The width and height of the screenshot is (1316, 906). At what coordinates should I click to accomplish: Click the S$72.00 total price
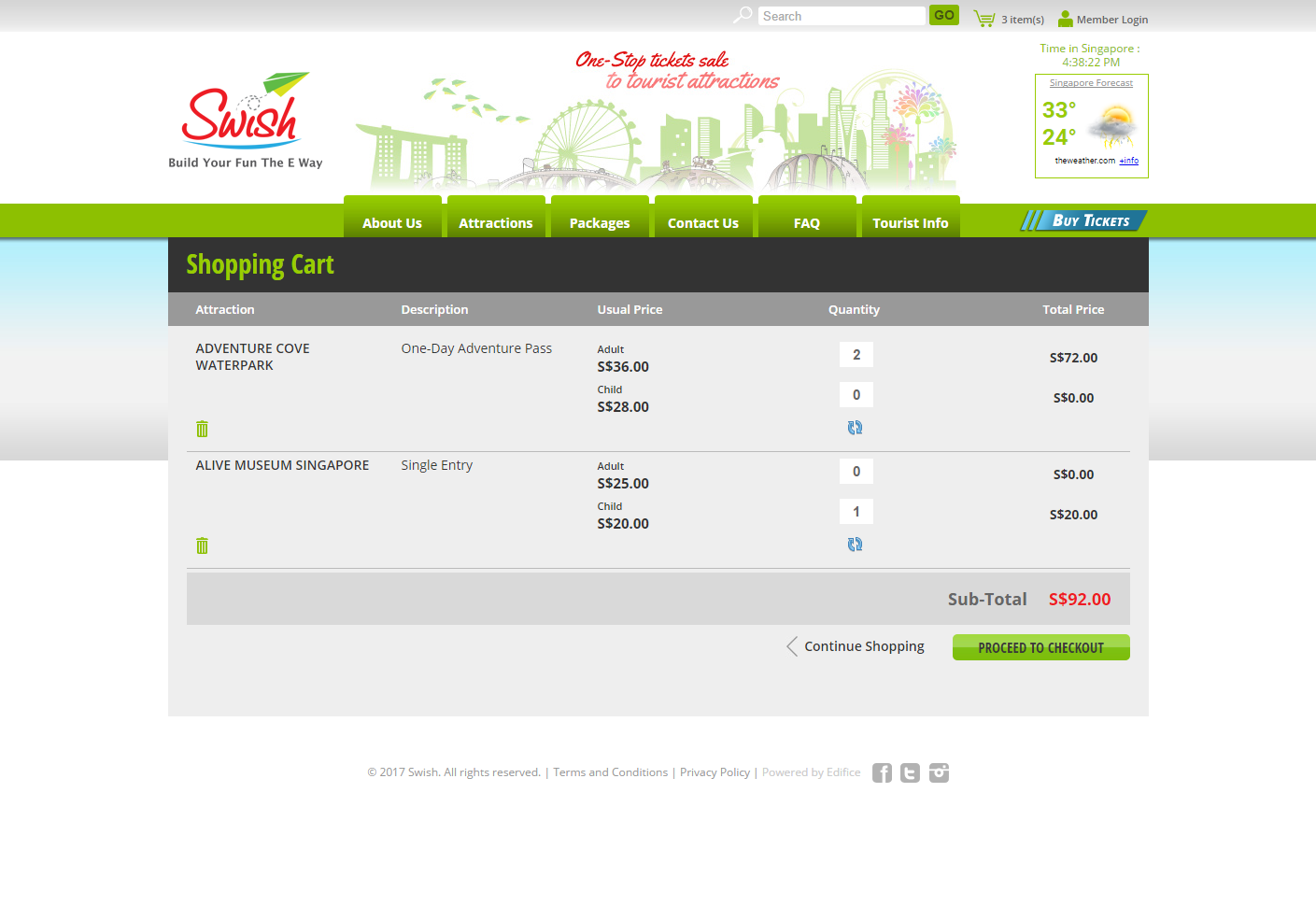pyautogui.click(x=1073, y=358)
